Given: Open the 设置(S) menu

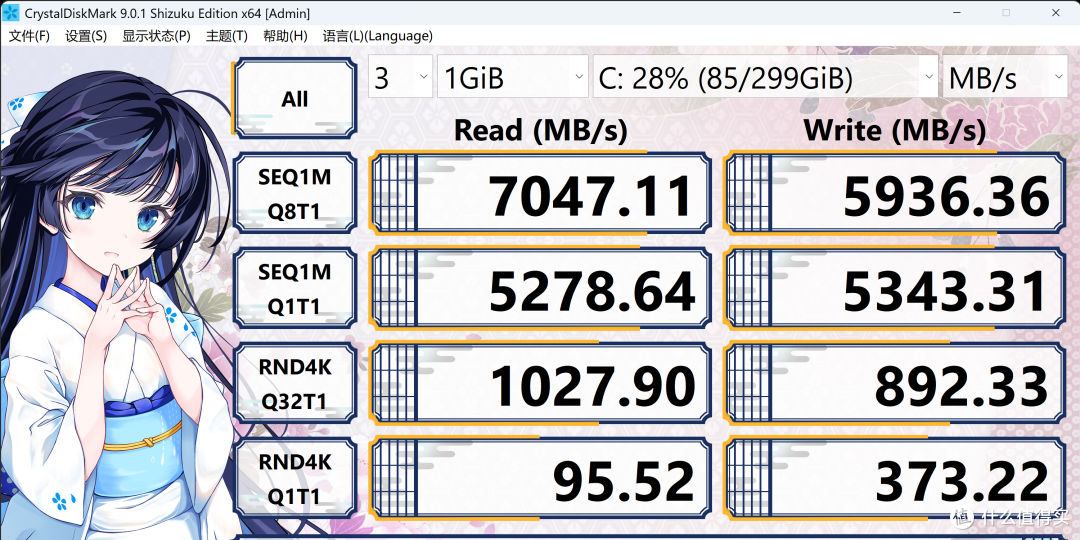Looking at the screenshot, I should tap(86, 36).
